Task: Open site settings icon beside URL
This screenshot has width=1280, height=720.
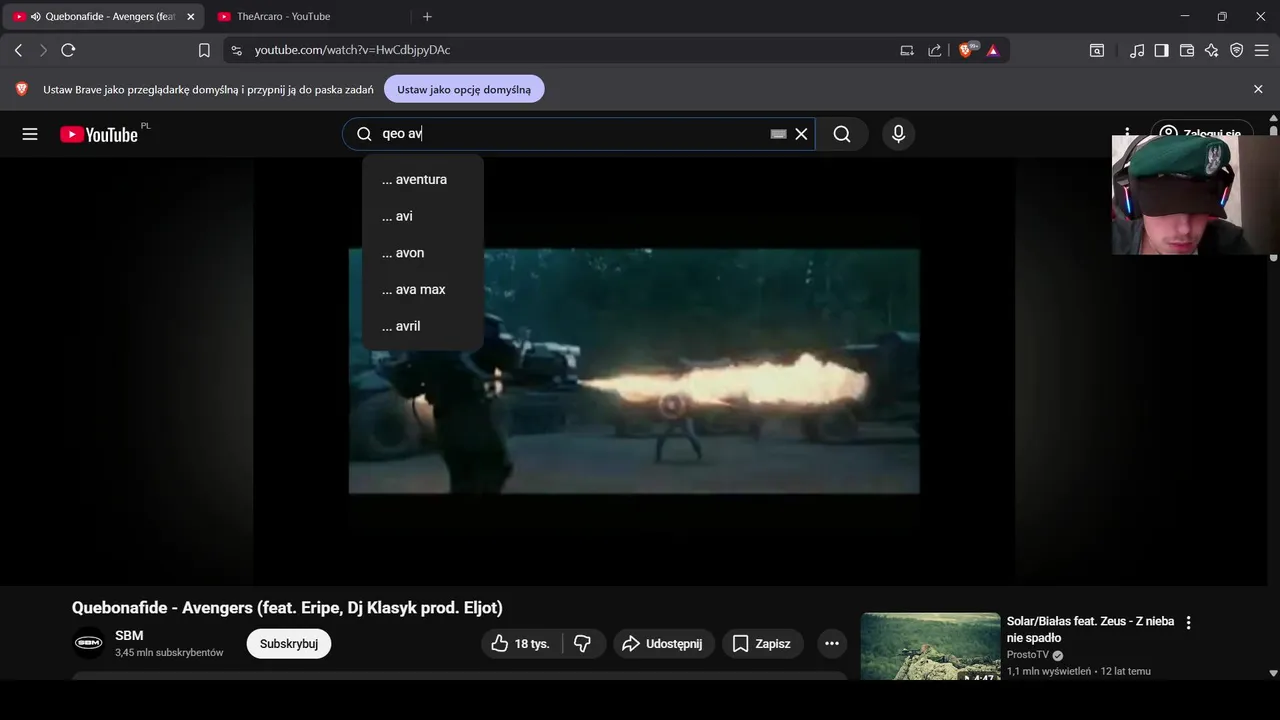Action: pyautogui.click(x=235, y=50)
